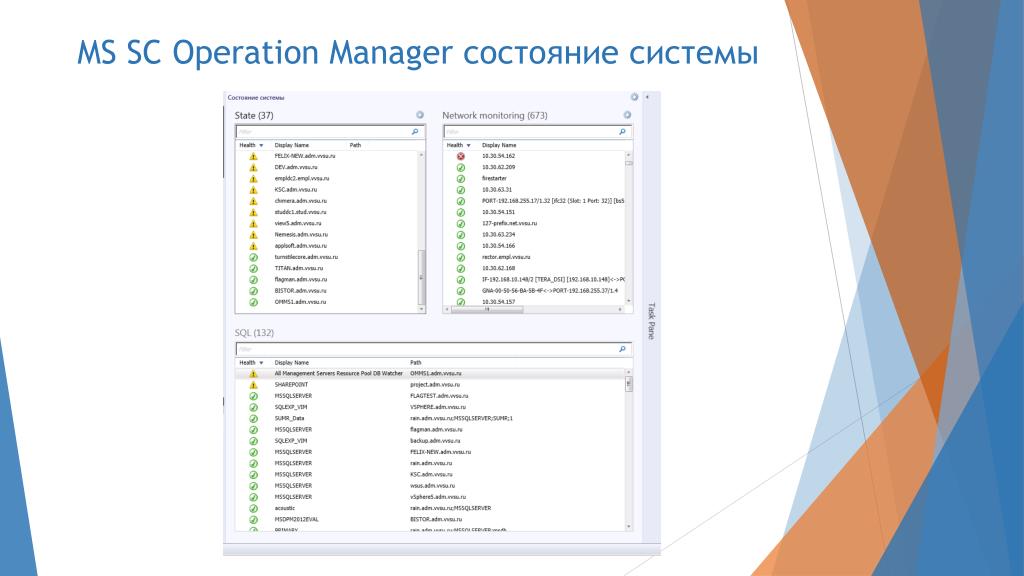
Task: Click the healthy icon for 10.30.62.168
Action: coord(460,268)
